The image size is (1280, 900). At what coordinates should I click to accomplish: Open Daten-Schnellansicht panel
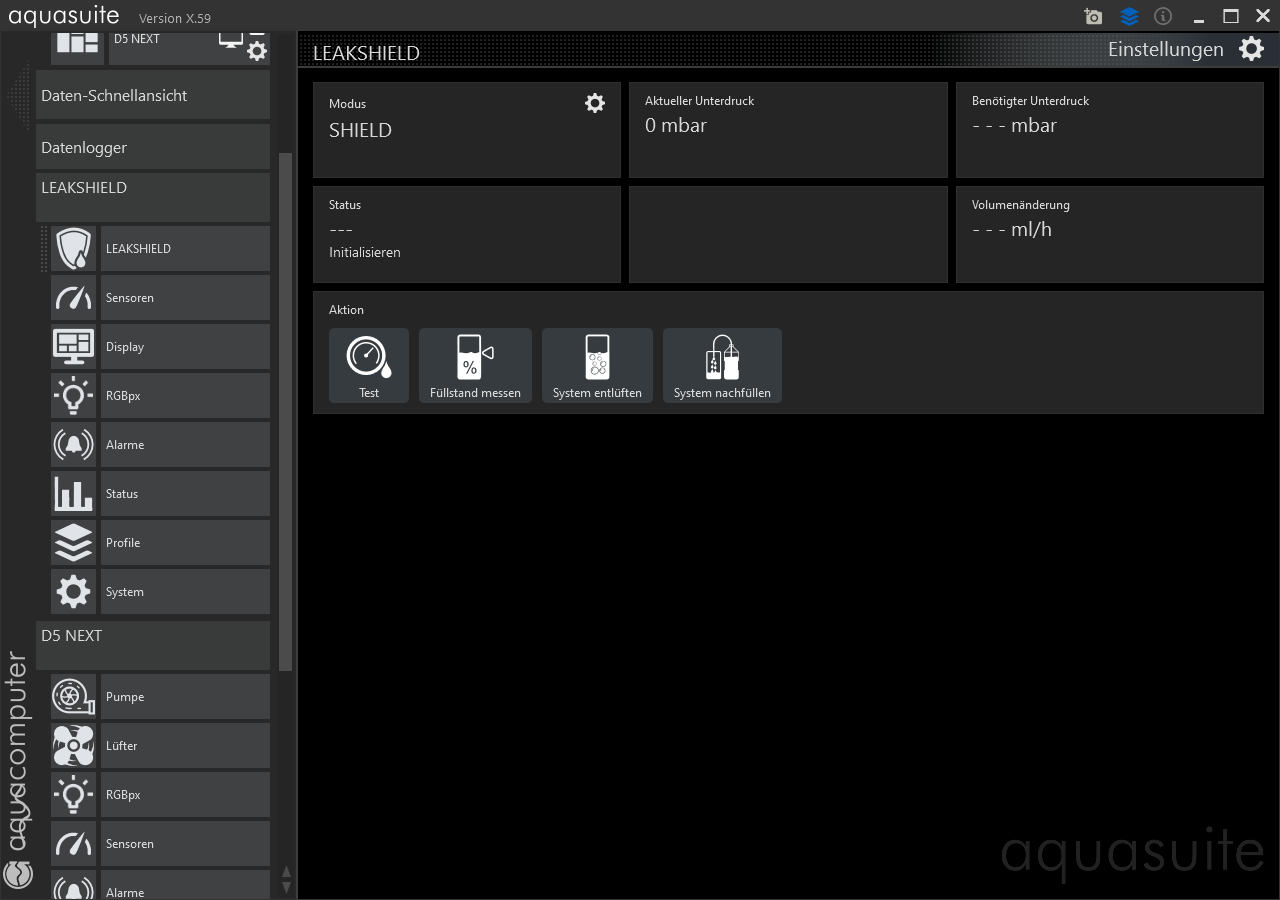pyautogui.click(x=153, y=96)
